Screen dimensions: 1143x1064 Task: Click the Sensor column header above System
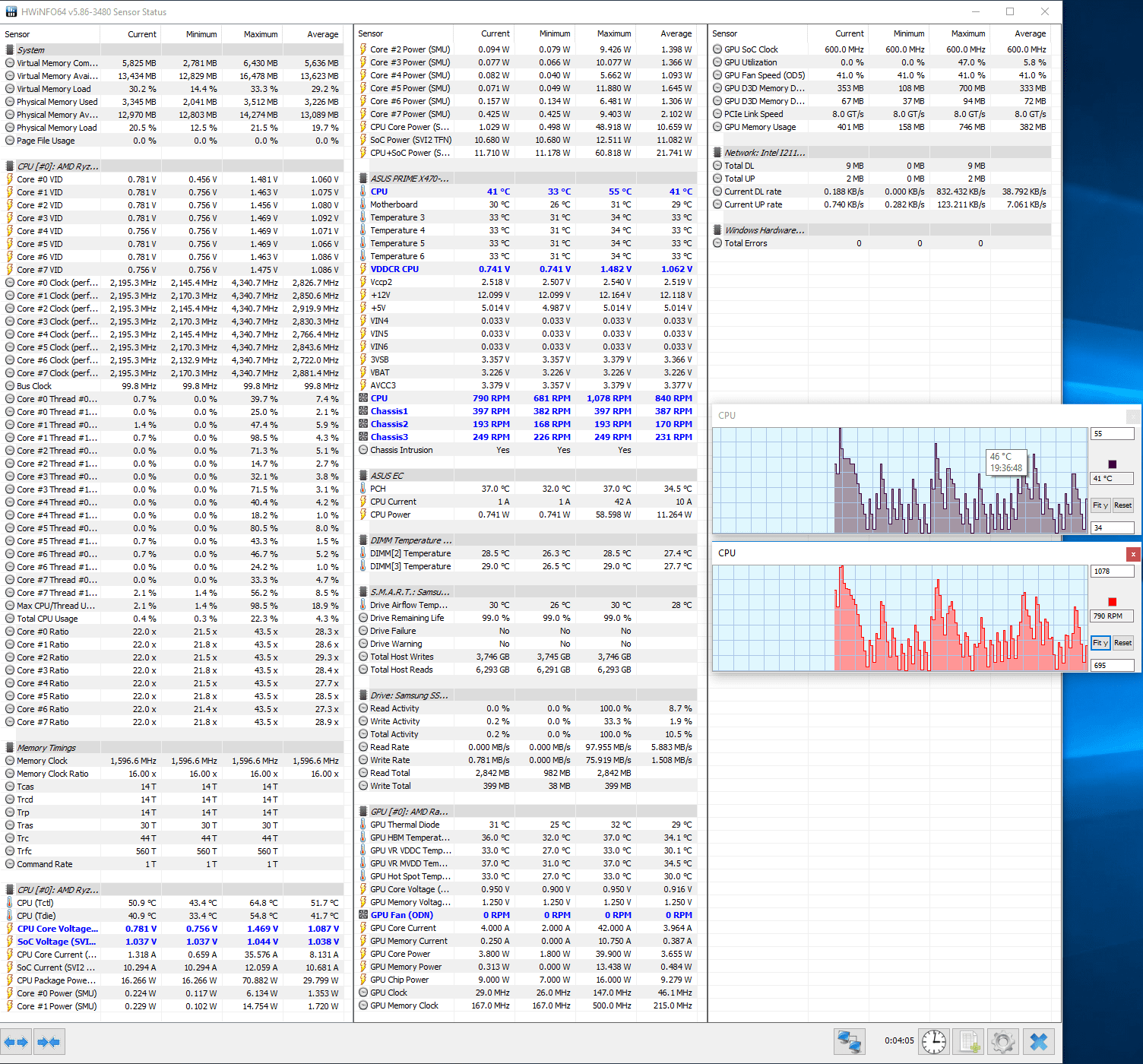pyautogui.click(x=50, y=34)
